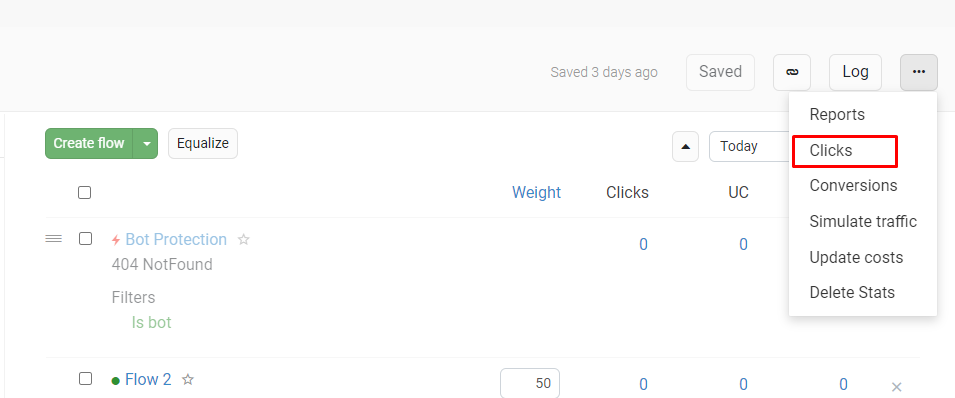Open the Log button
955x398 pixels.
point(855,73)
